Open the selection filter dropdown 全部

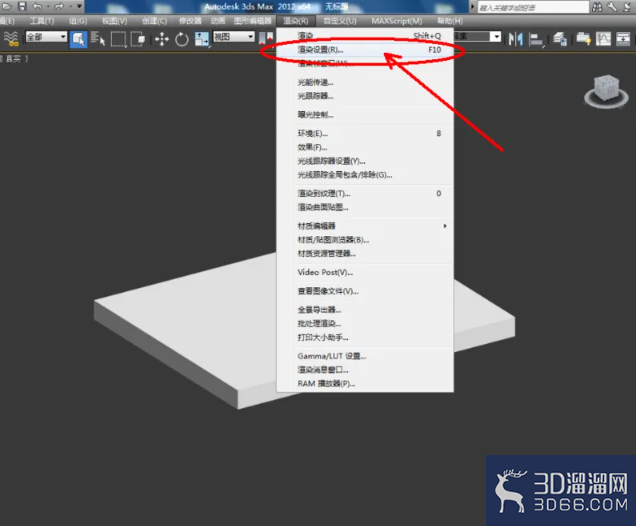(46, 37)
